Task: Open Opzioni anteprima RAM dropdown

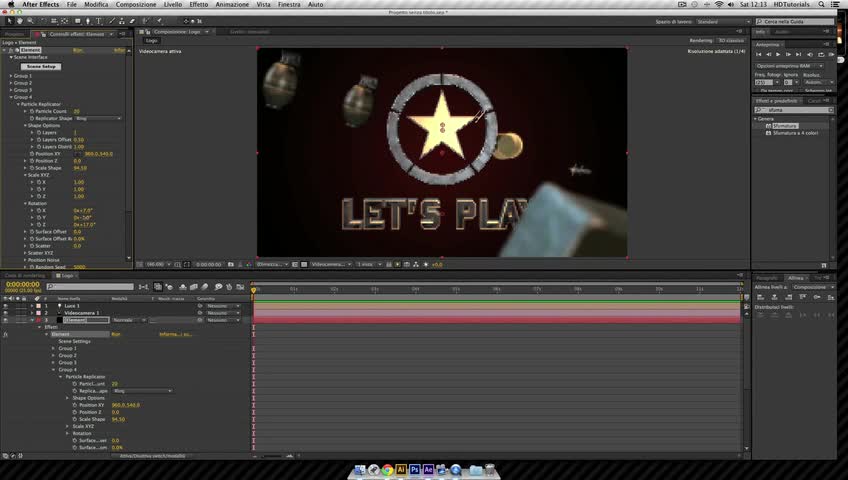Action: click(x=790, y=66)
